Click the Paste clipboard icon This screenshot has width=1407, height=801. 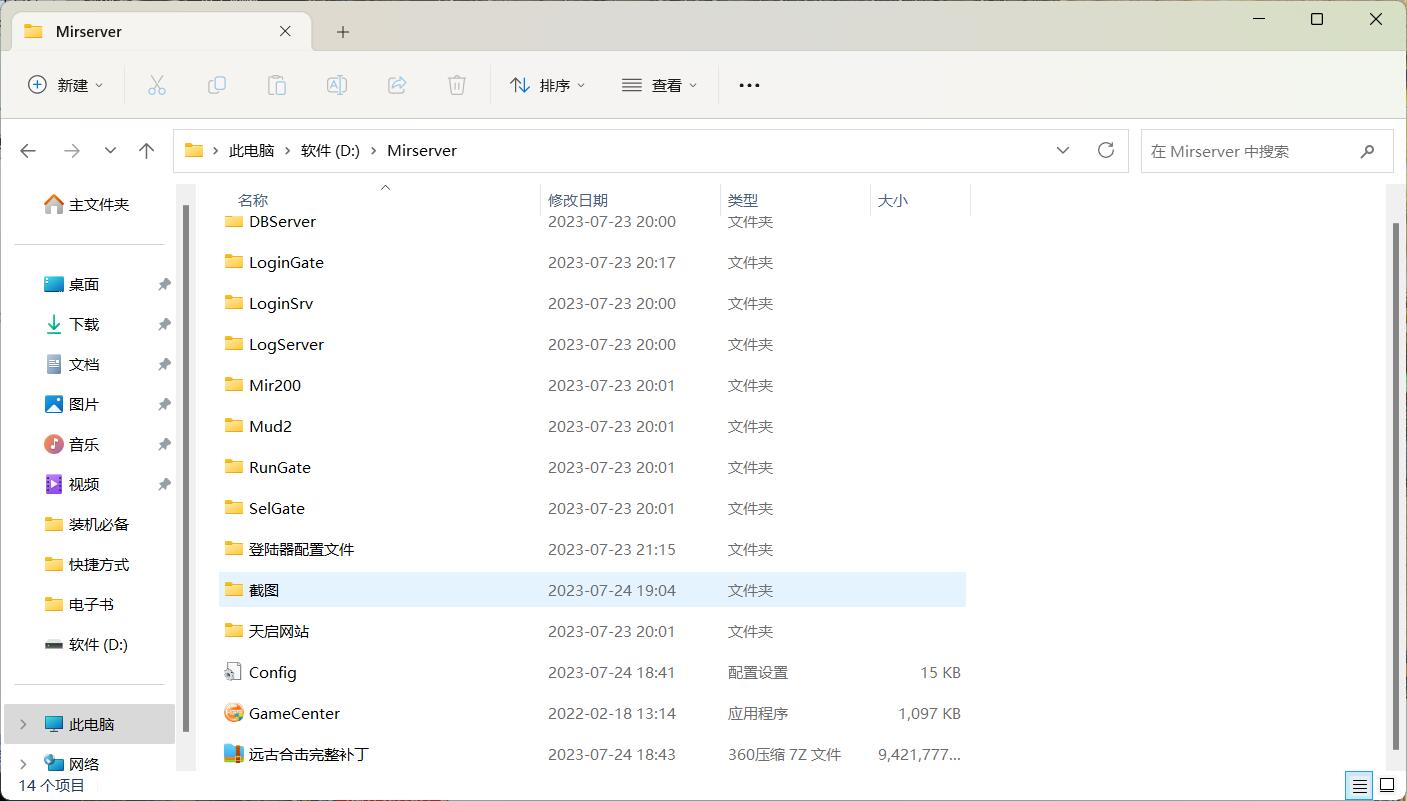pos(277,86)
